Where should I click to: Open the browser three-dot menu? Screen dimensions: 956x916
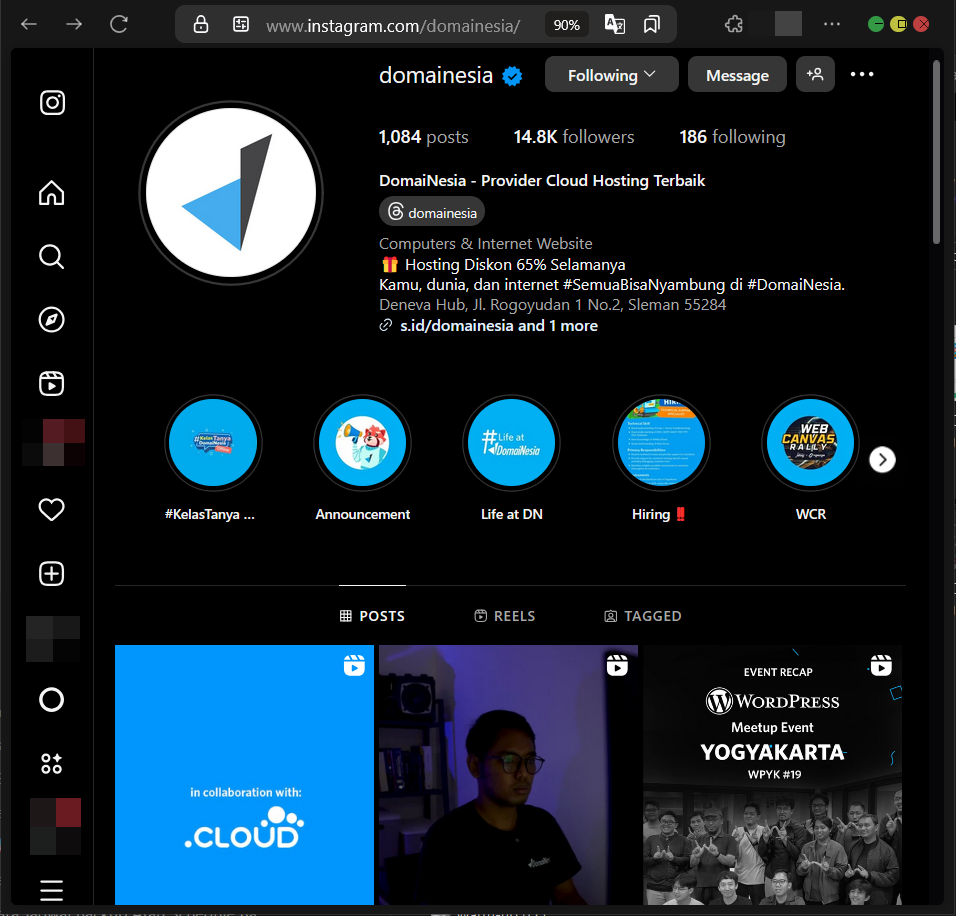point(832,24)
